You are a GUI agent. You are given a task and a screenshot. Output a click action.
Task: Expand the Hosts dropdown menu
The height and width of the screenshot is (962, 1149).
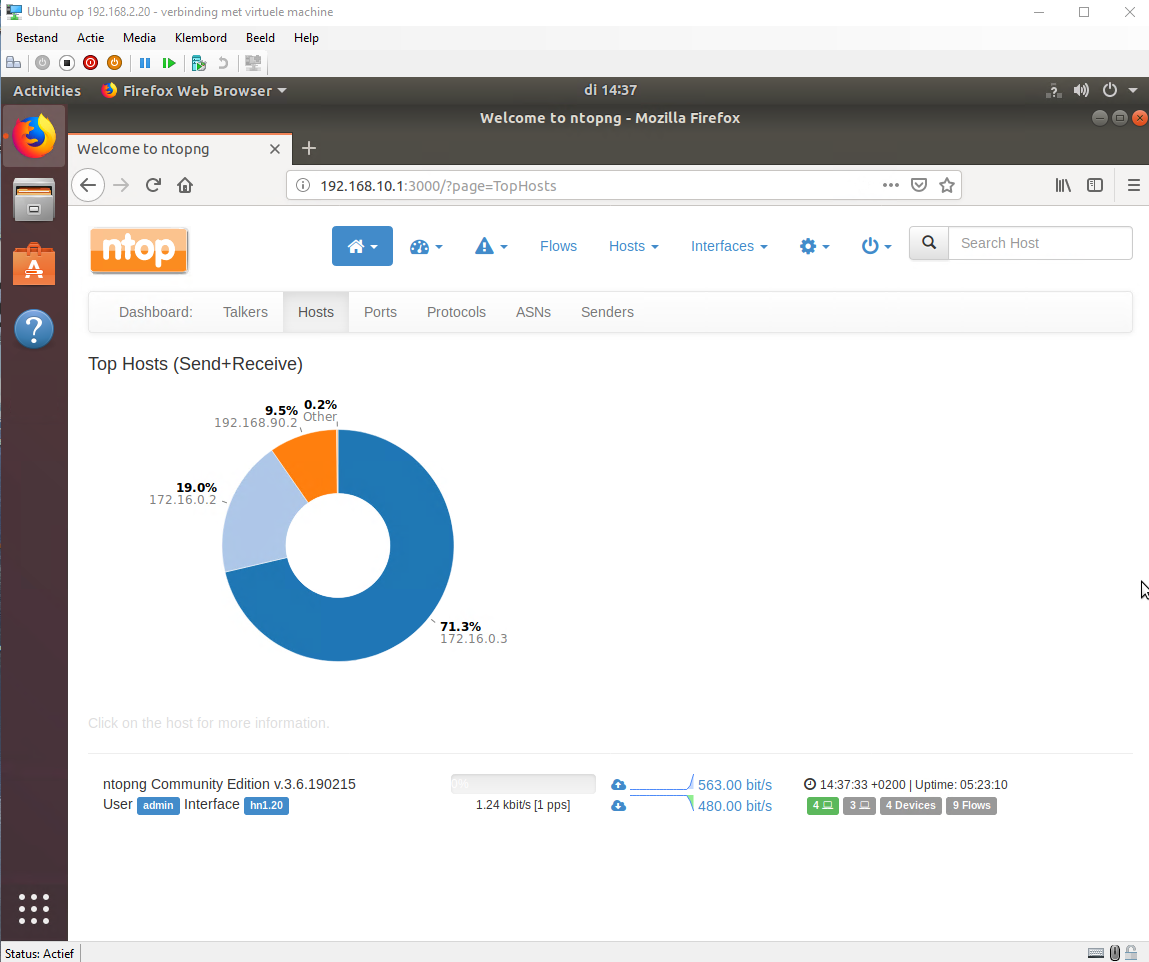[633, 246]
